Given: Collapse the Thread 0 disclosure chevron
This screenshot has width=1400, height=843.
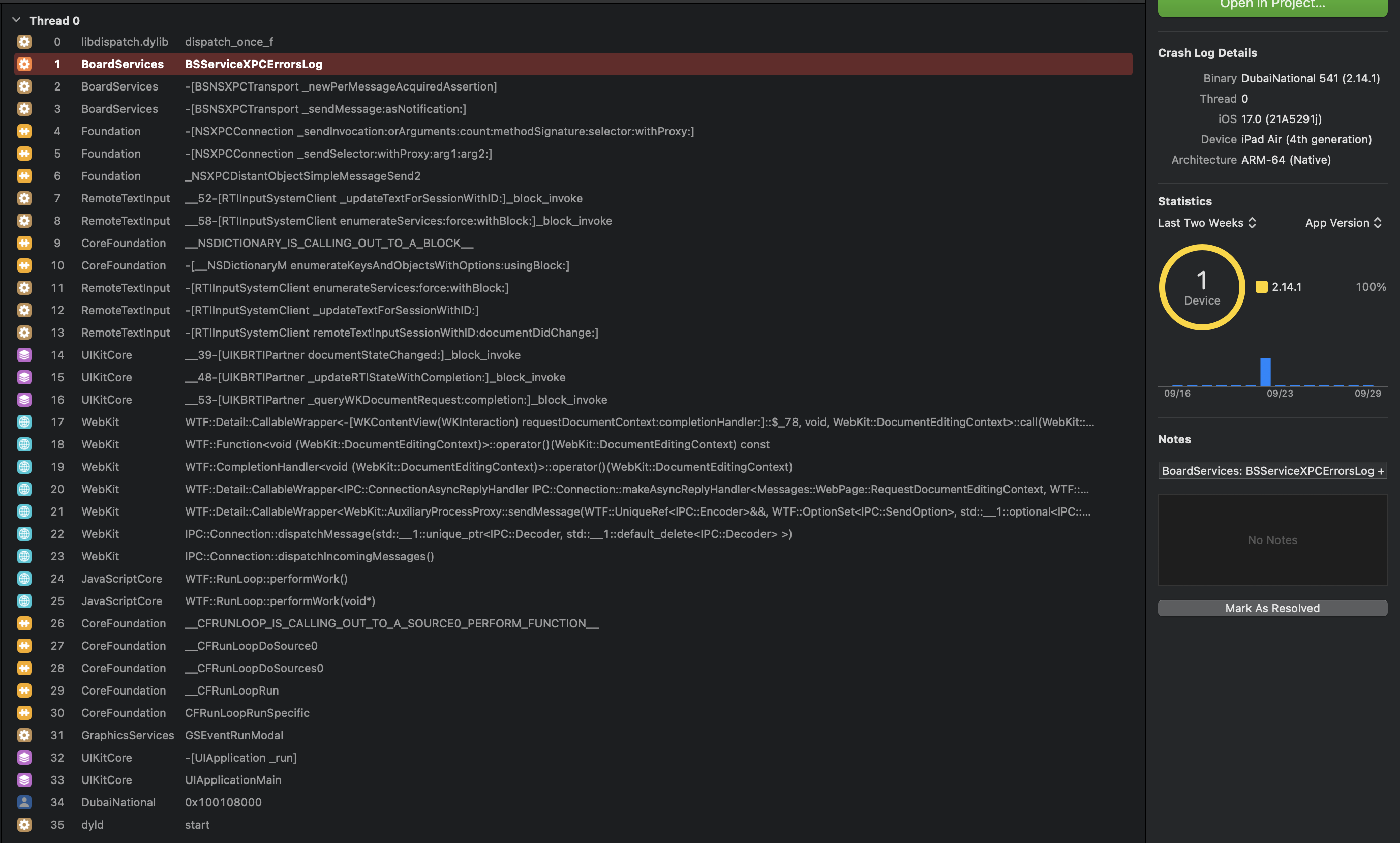Looking at the screenshot, I should [16, 20].
